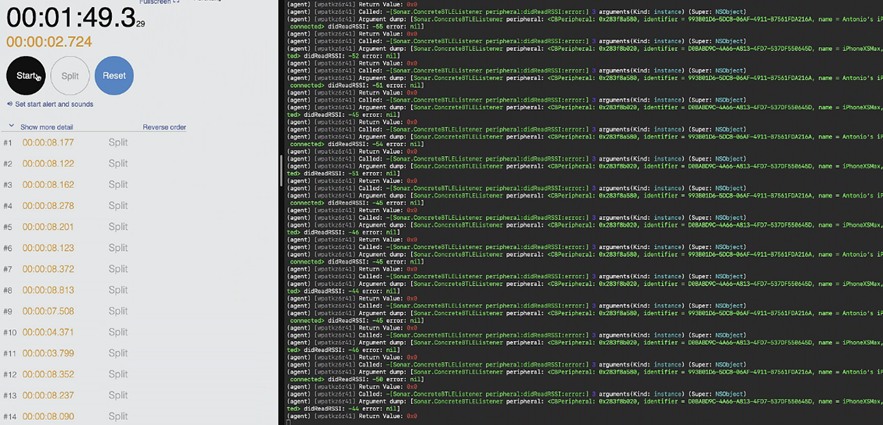Click the Split label in row #11
This screenshot has width=883, height=425.
pyautogui.click(x=118, y=354)
